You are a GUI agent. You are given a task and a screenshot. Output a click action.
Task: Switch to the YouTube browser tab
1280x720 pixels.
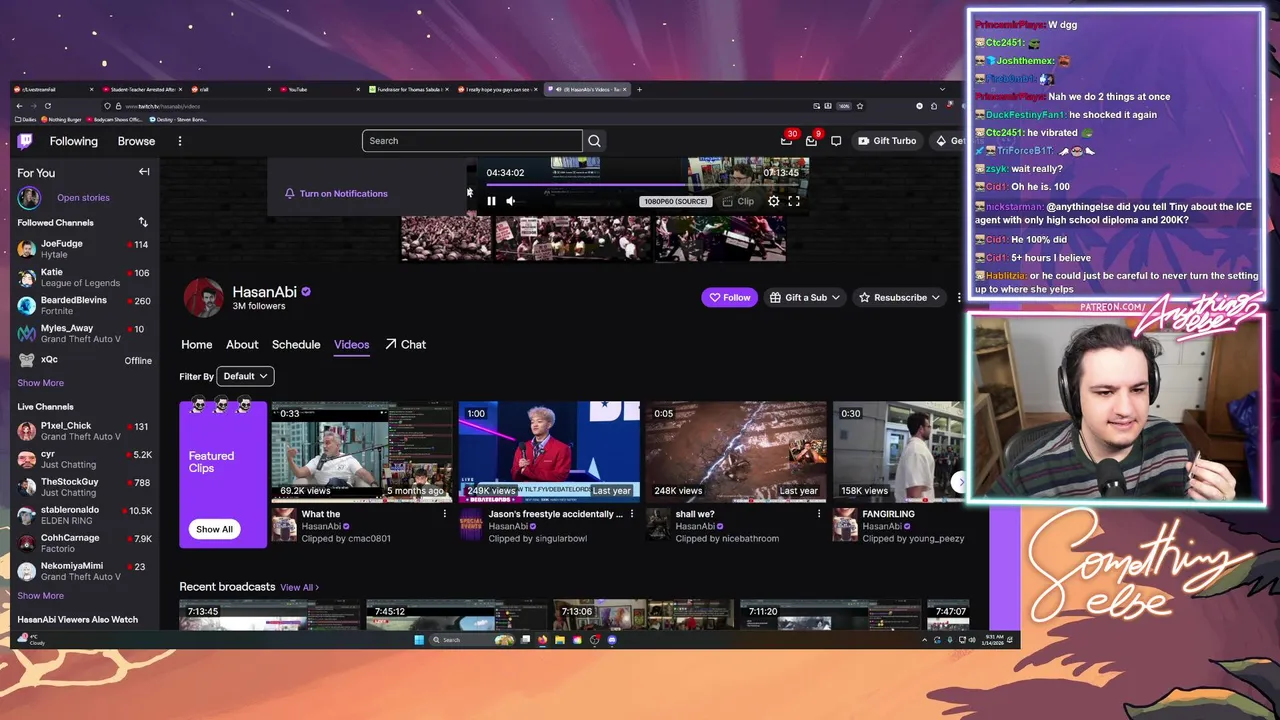tap(320, 89)
